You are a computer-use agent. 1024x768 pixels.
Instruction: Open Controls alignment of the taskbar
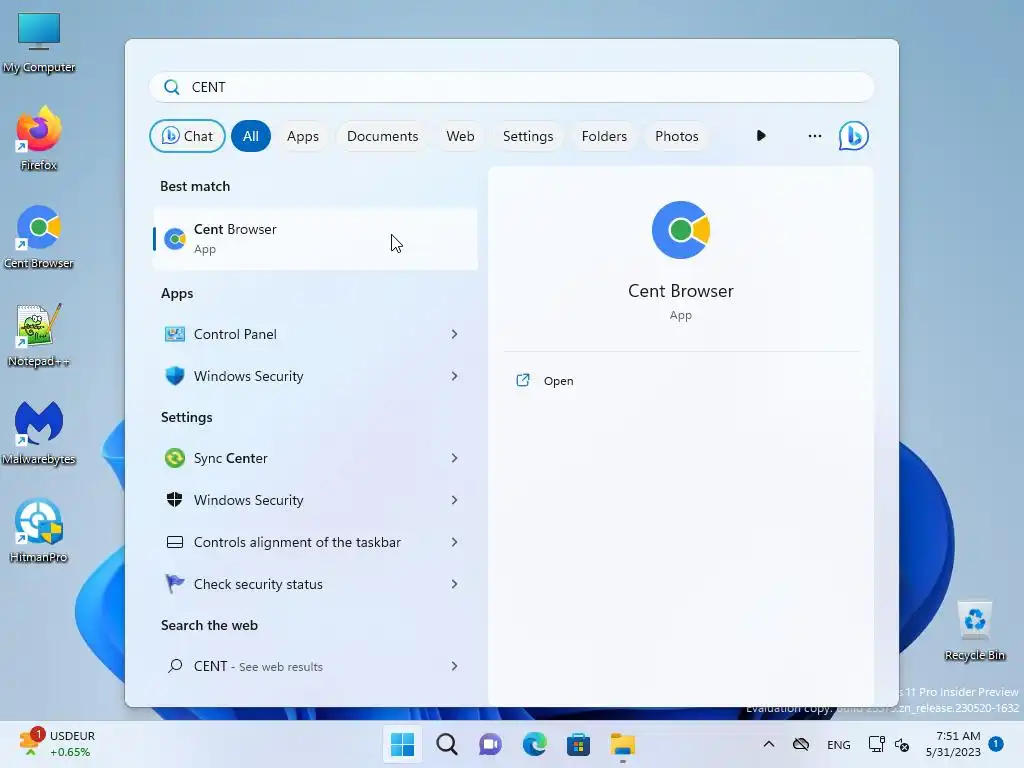315,542
